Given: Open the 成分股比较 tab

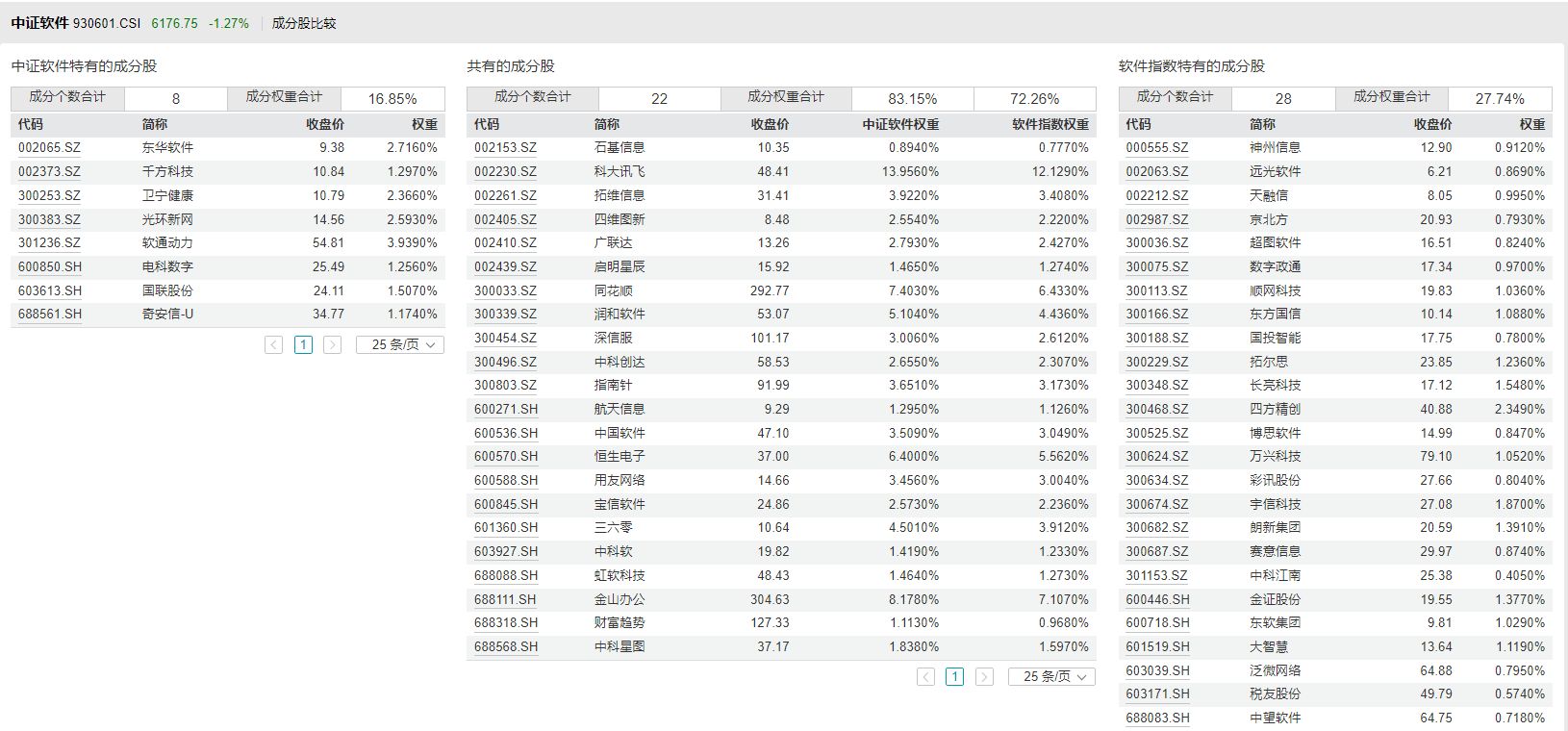Looking at the screenshot, I should click(304, 23).
